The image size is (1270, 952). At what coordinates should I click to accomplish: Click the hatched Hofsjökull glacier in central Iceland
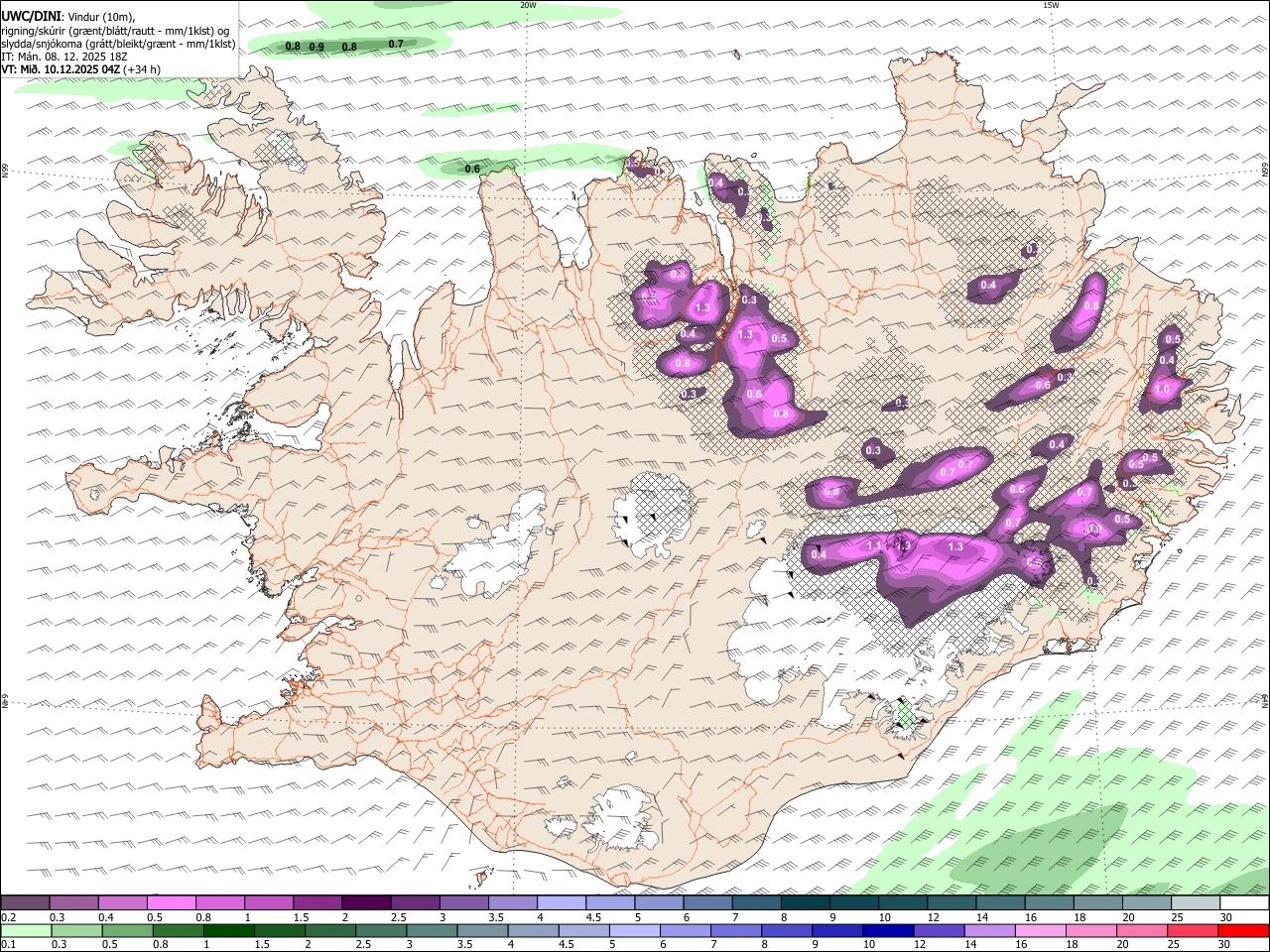[655, 514]
